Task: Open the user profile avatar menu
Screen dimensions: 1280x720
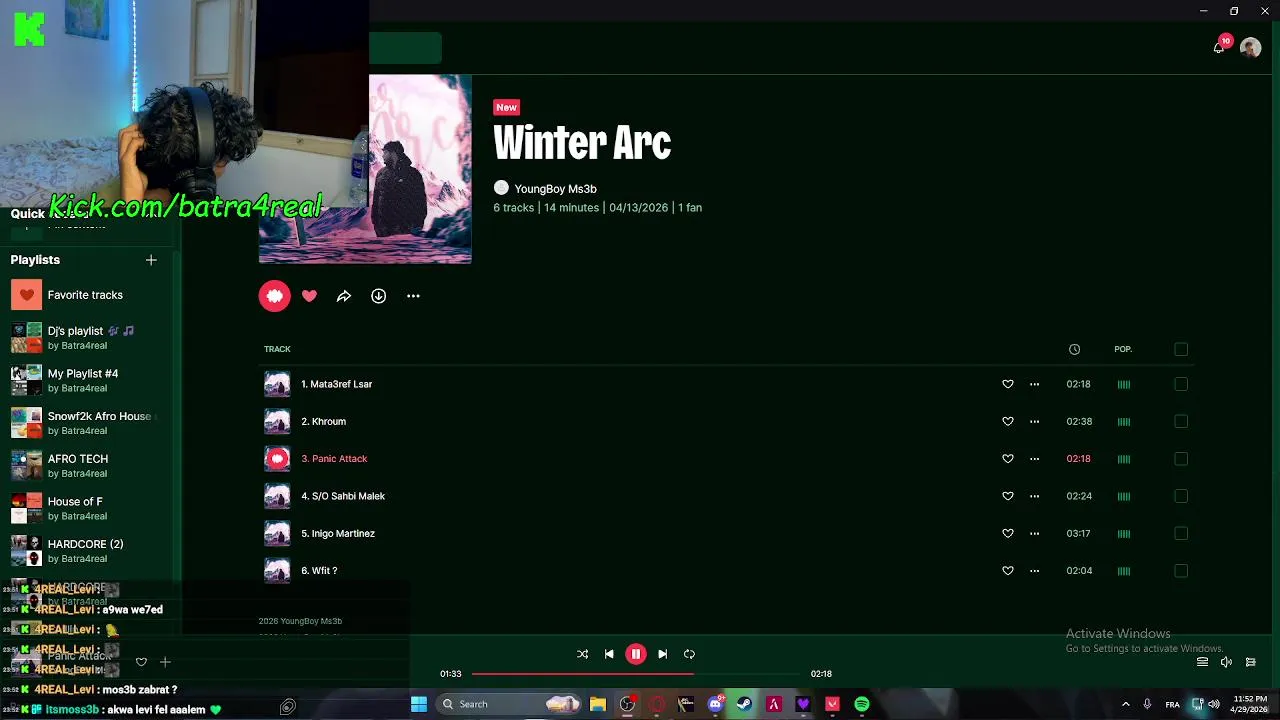Action: pyautogui.click(x=1250, y=47)
